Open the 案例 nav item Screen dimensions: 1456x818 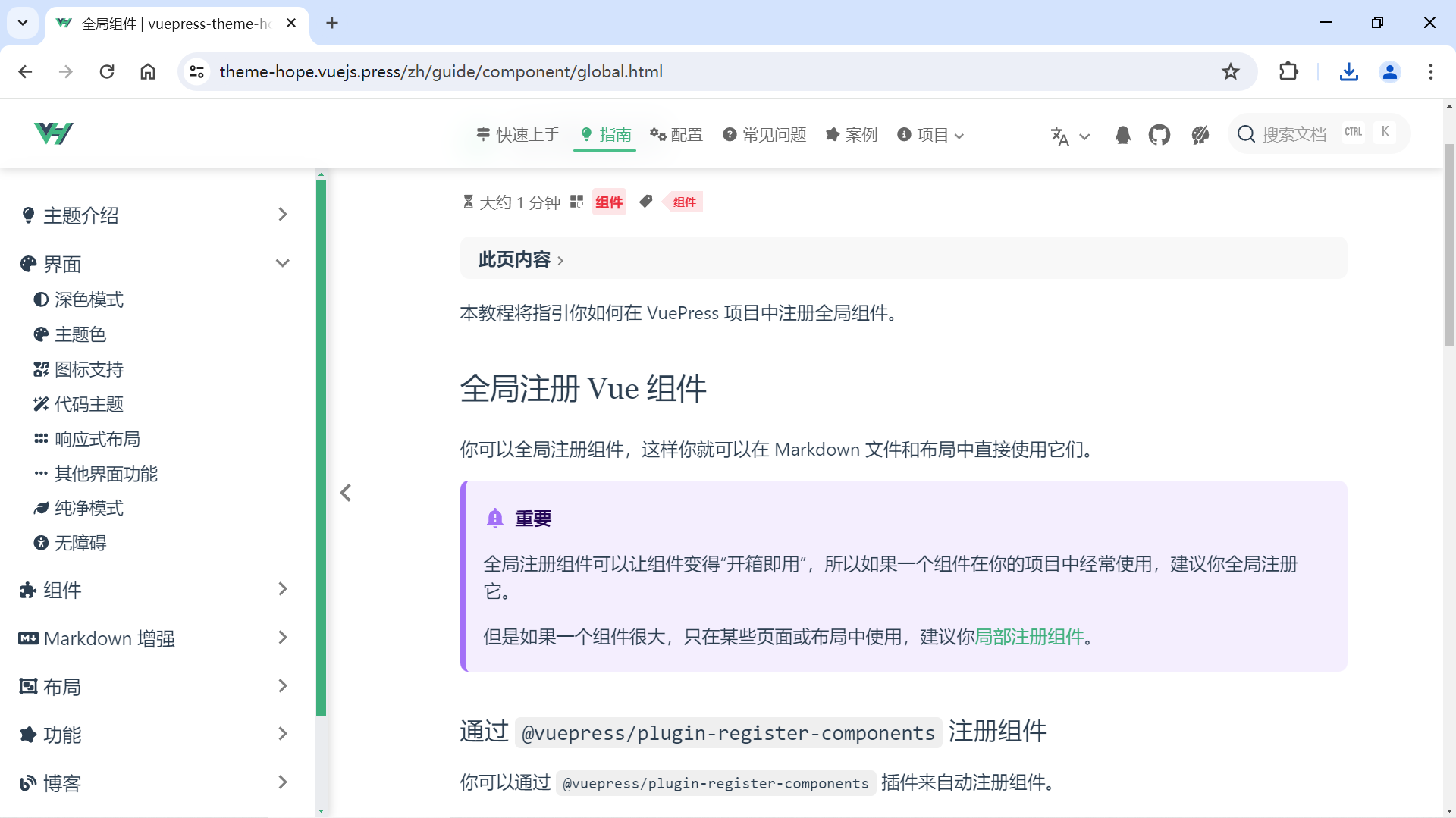851,135
